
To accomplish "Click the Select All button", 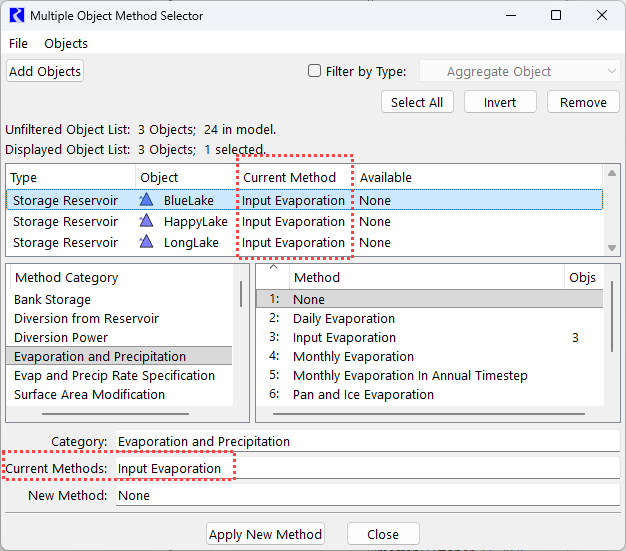I will click(417, 102).
